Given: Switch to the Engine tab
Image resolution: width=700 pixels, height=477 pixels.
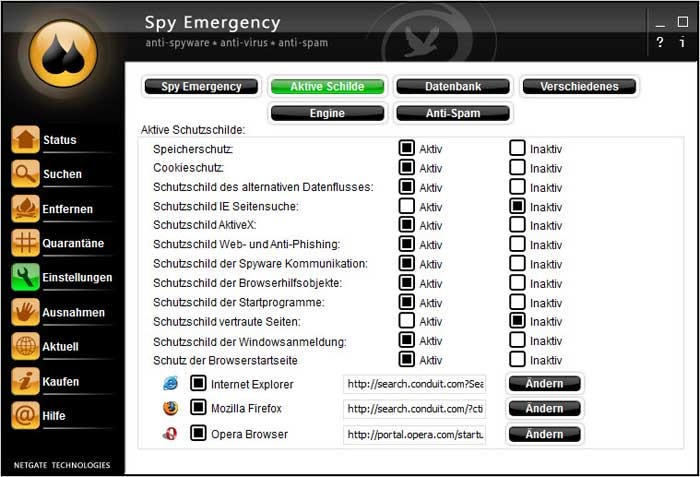Looking at the screenshot, I should pos(327,113).
